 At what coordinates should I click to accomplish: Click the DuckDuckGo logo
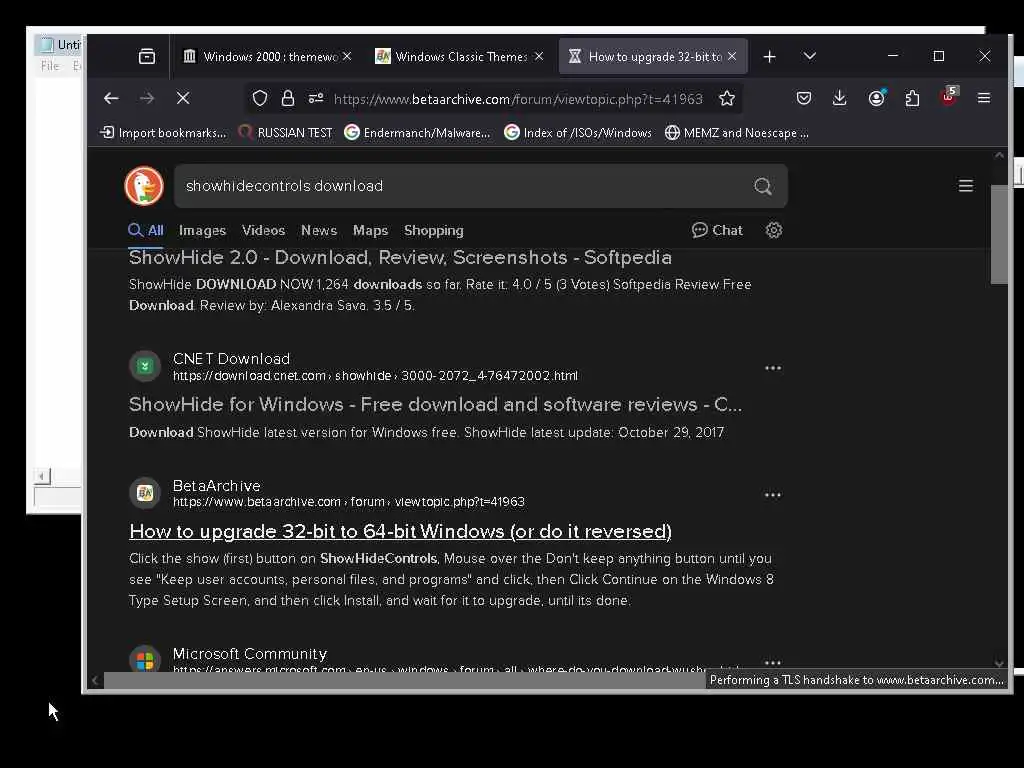144,186
